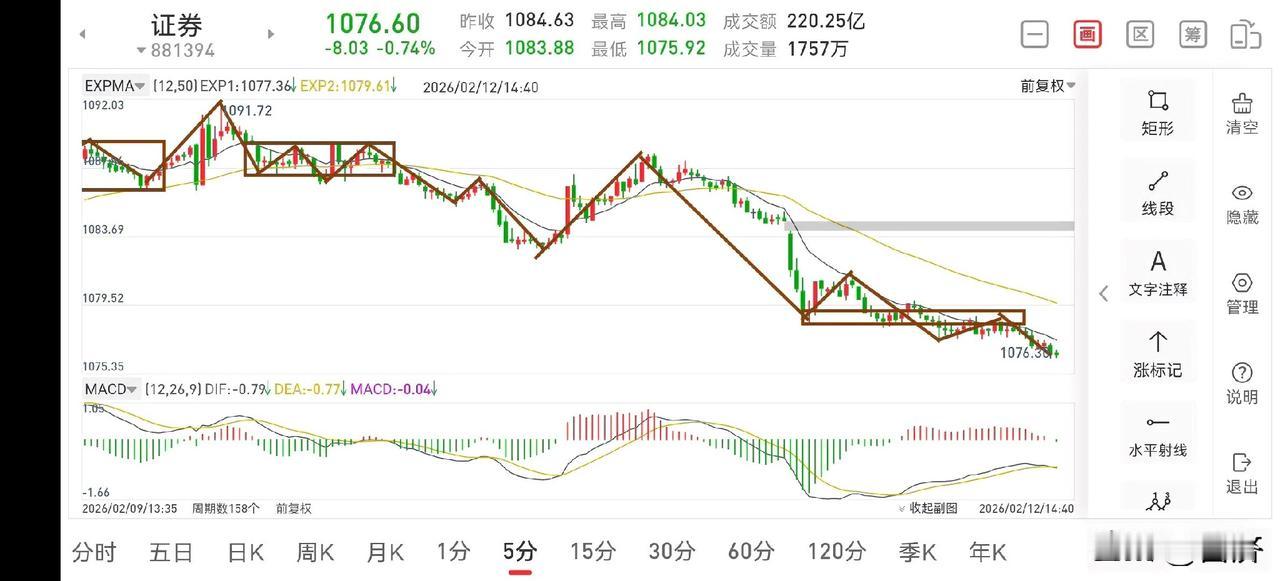This screenshot has height=581, width=1280.
Task: Tap the 周期数158个 label
Action: 226,508
